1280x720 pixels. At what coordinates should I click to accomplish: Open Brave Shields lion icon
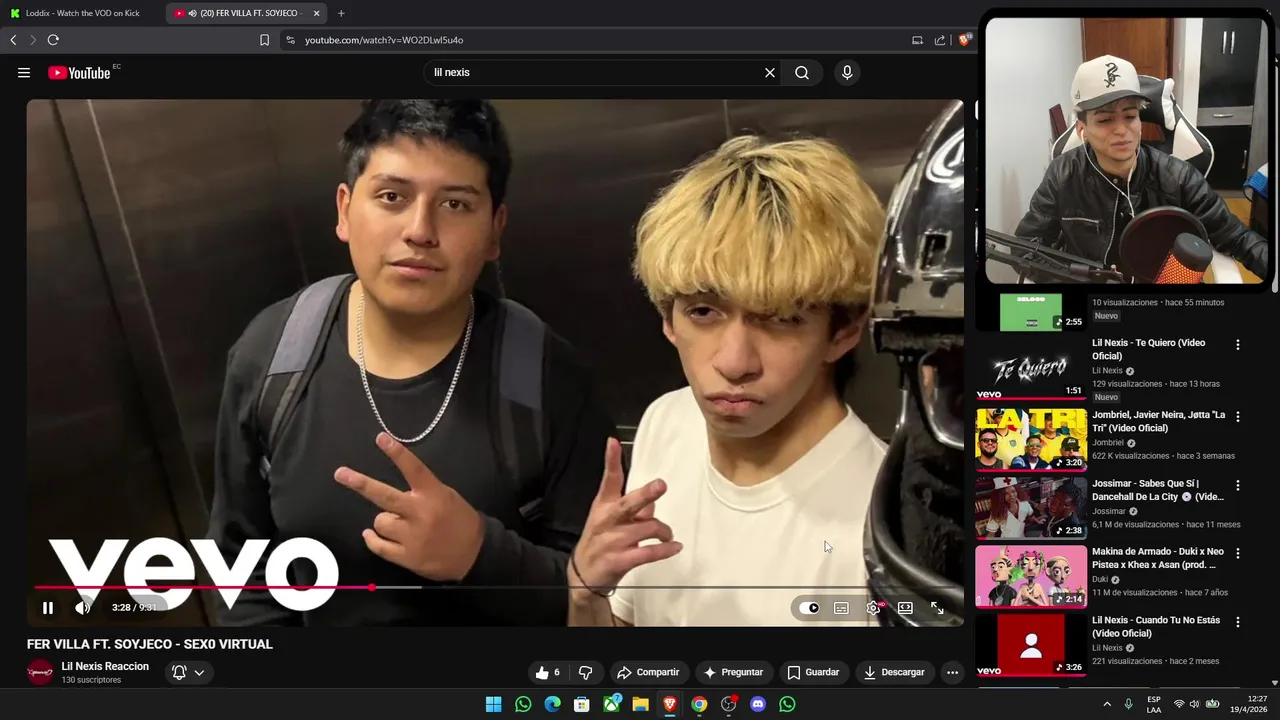tap(964, 40)
